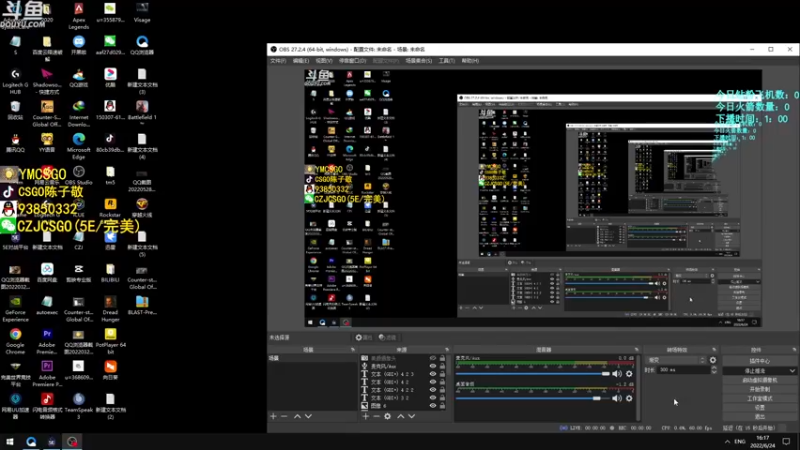The height and width of the screenshot is (450, 800).
Task: Open Dread Hunger desktop shortcut
Action: pos(110,309)
